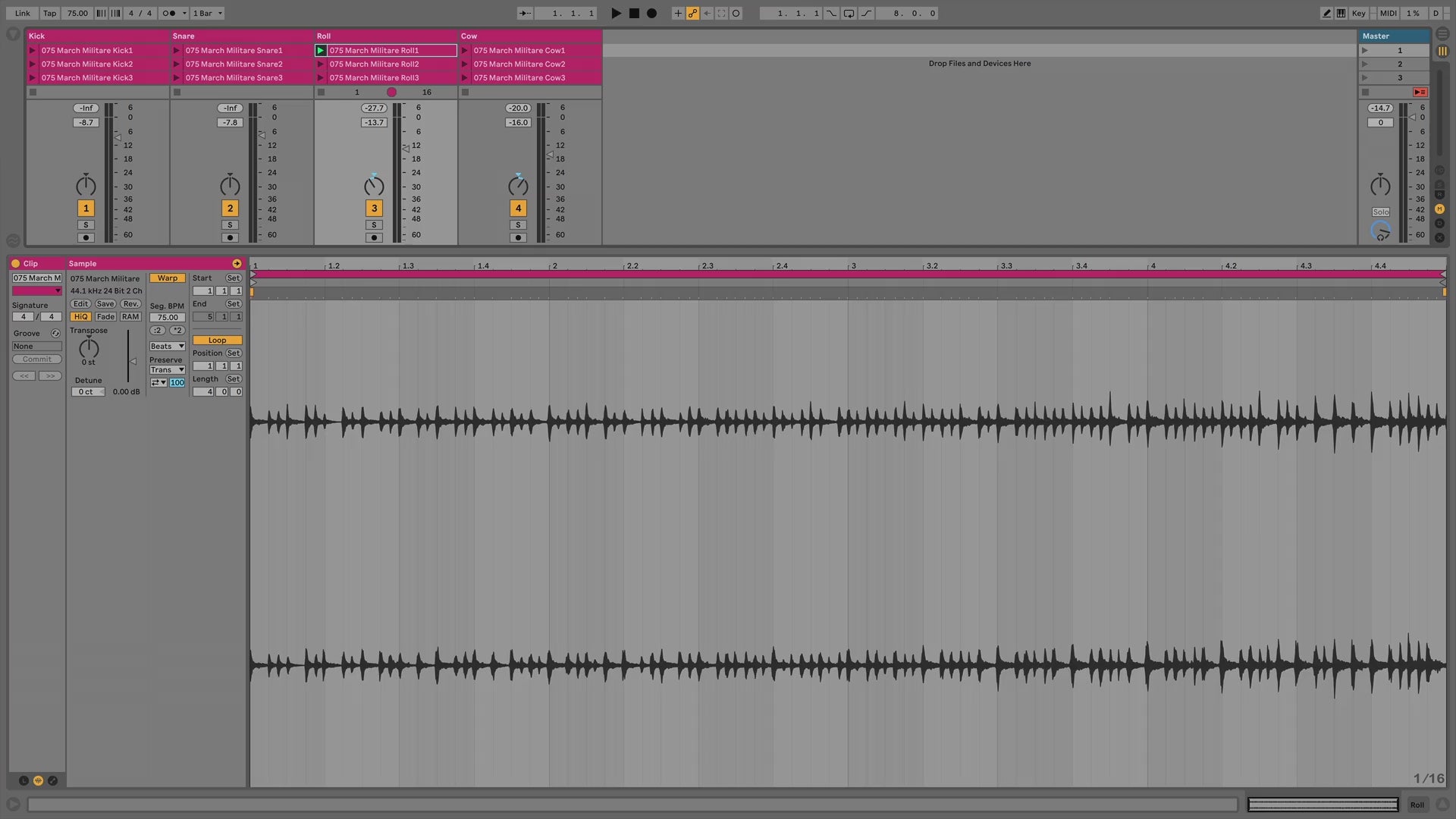Activate the Draw Mode pencil icon

point(1326,13)
